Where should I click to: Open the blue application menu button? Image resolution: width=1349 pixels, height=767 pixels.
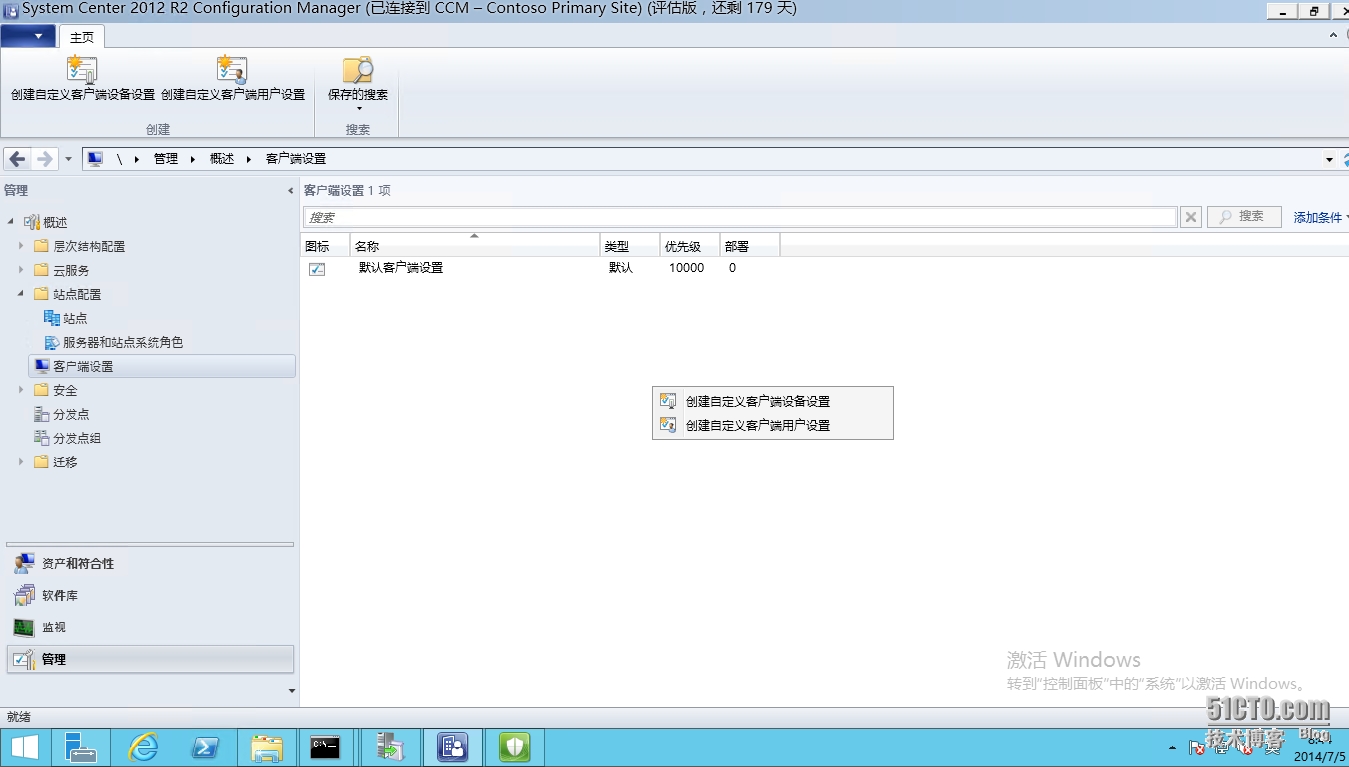[28, 36]
